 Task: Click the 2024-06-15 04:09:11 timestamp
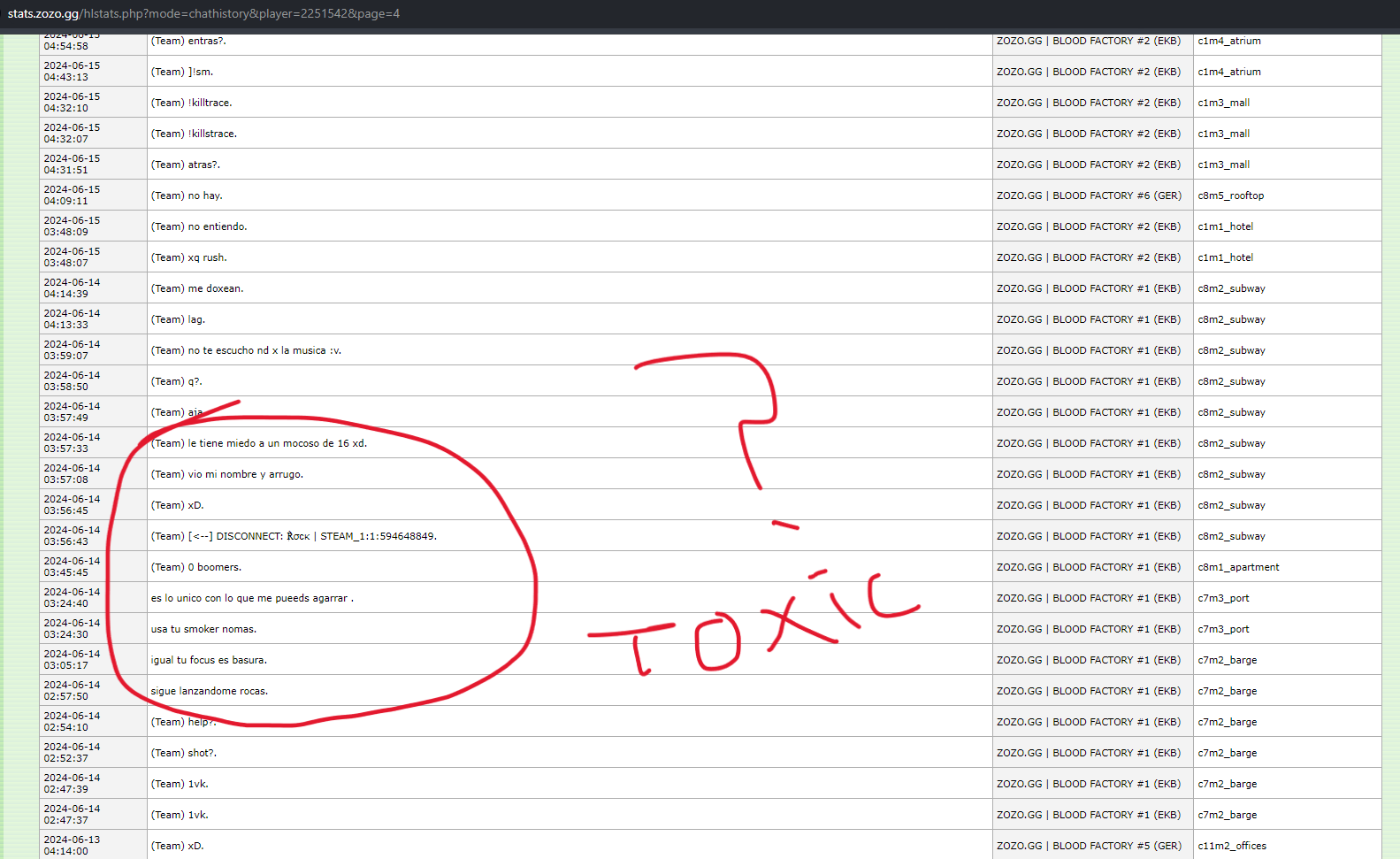73,196
